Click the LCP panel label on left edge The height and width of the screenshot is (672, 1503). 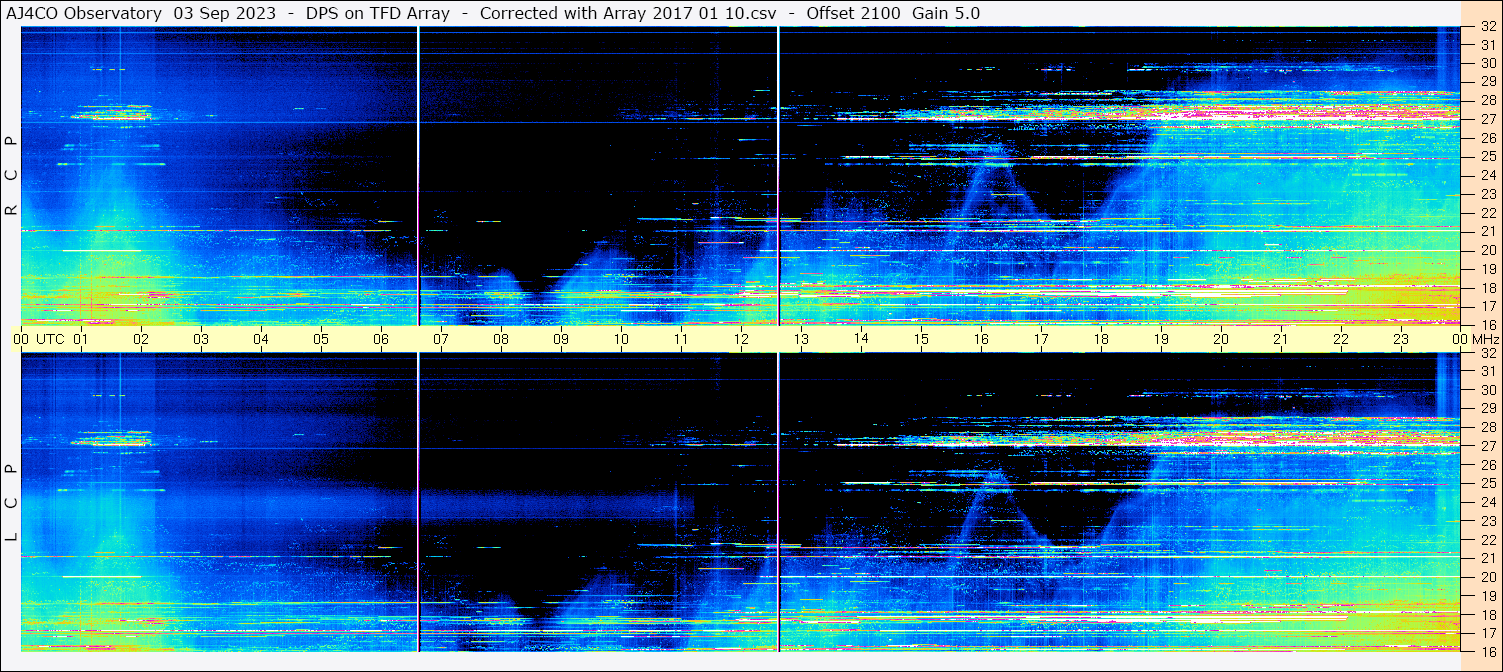11,502
